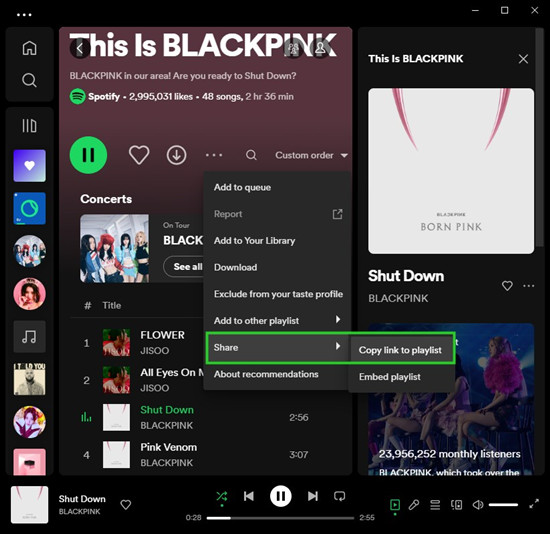The height and width of the screenshot is (534, 550).
Task: Open the Search icon in sidebar
Action: [x=29, y=80]
